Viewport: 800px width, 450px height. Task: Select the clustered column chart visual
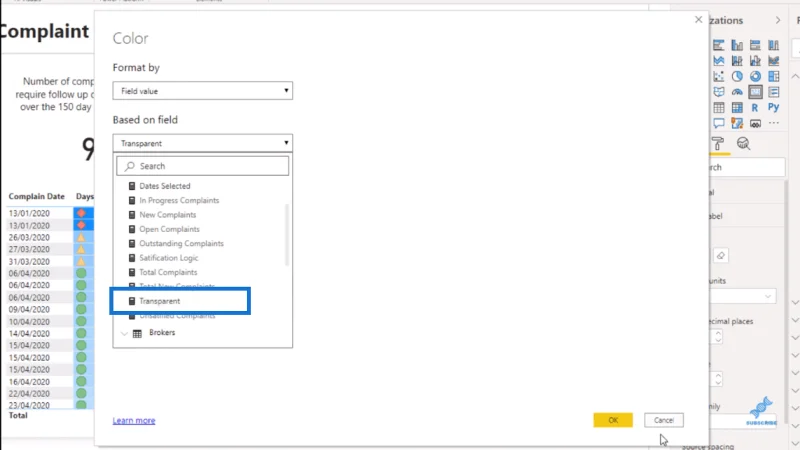[773, 45]
